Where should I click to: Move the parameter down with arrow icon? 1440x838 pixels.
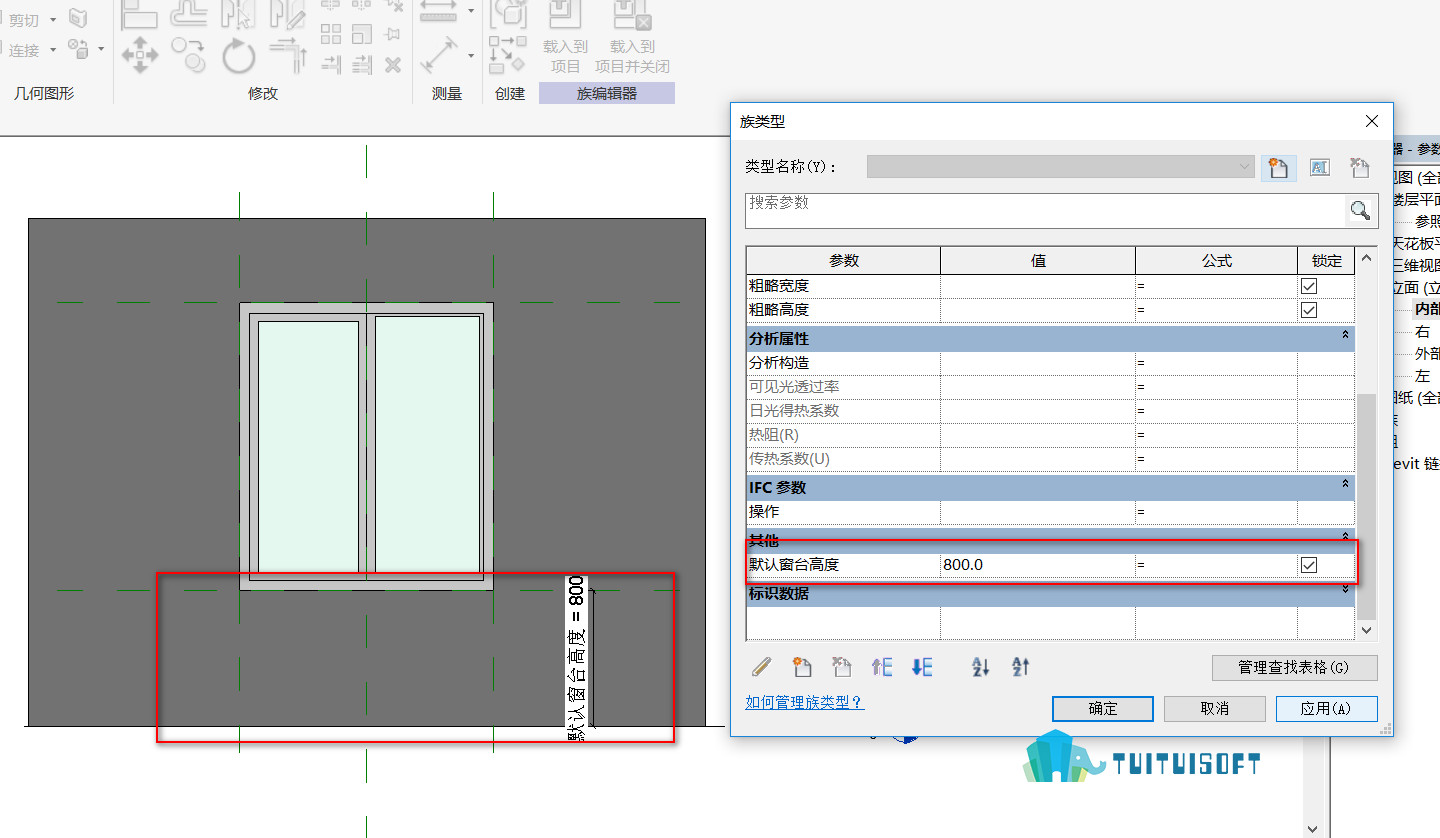[922, 666]
